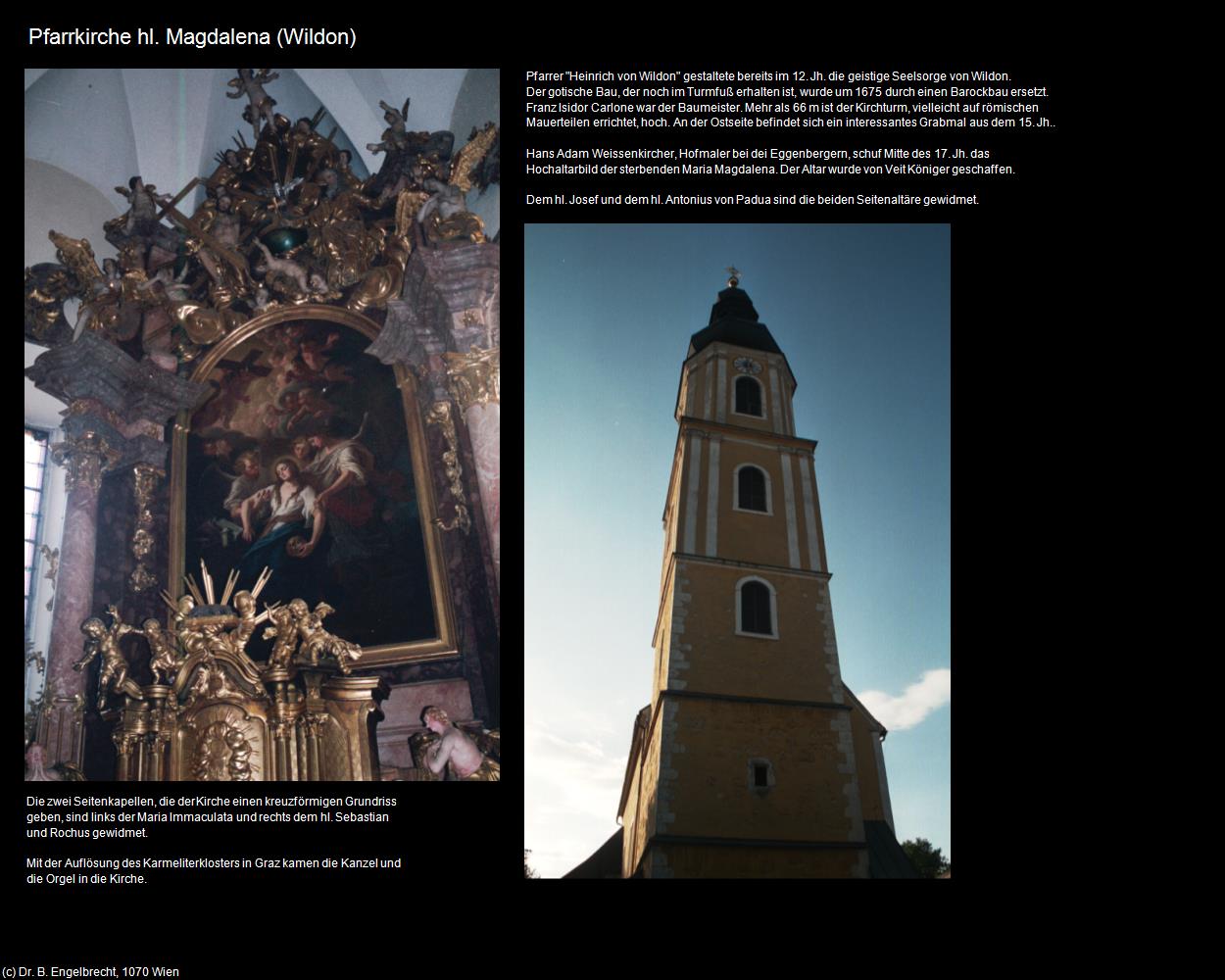Click the line starting 'Mauerteilen errichtet, hoch'

point(790,123)
